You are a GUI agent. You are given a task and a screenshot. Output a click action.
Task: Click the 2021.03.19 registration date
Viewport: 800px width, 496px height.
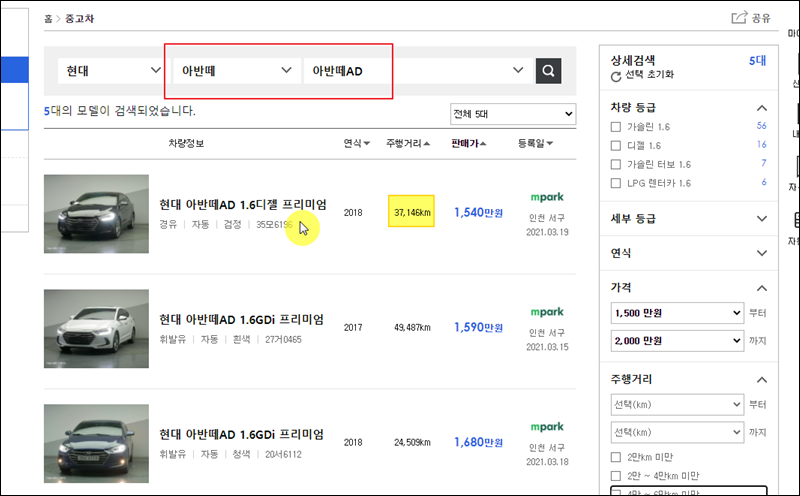547,232
